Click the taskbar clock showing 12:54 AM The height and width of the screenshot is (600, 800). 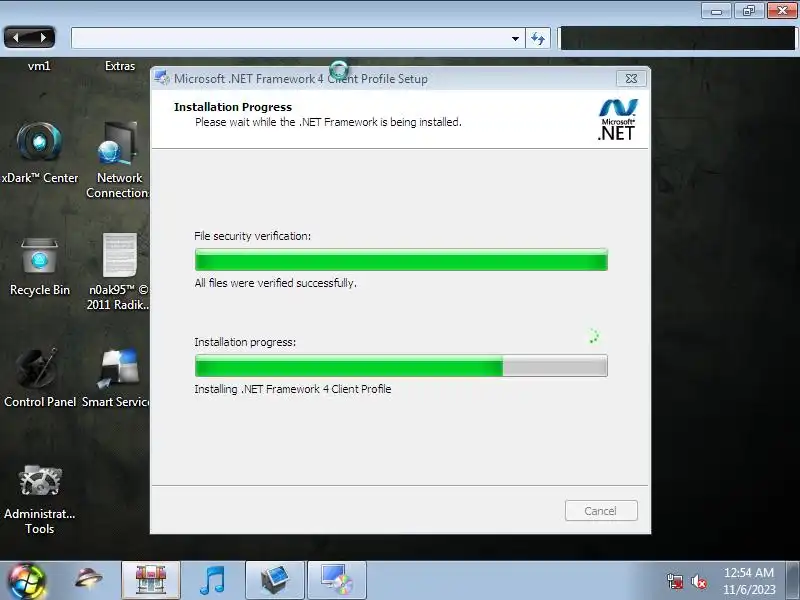point(748,581)
